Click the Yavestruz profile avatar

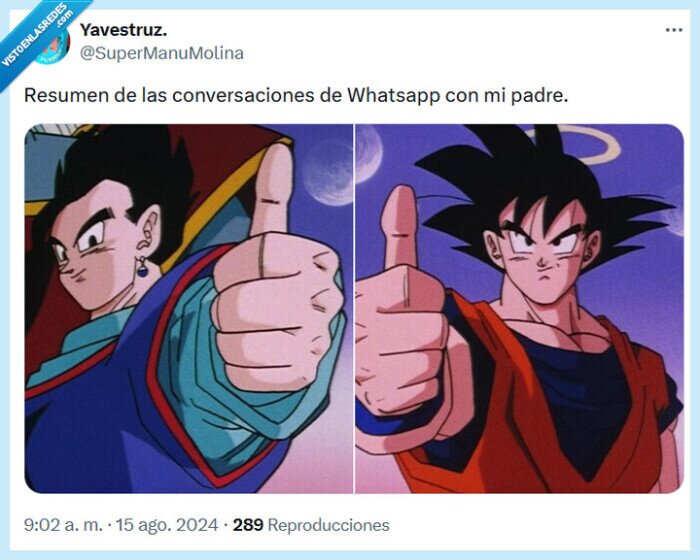click(53, 45)
